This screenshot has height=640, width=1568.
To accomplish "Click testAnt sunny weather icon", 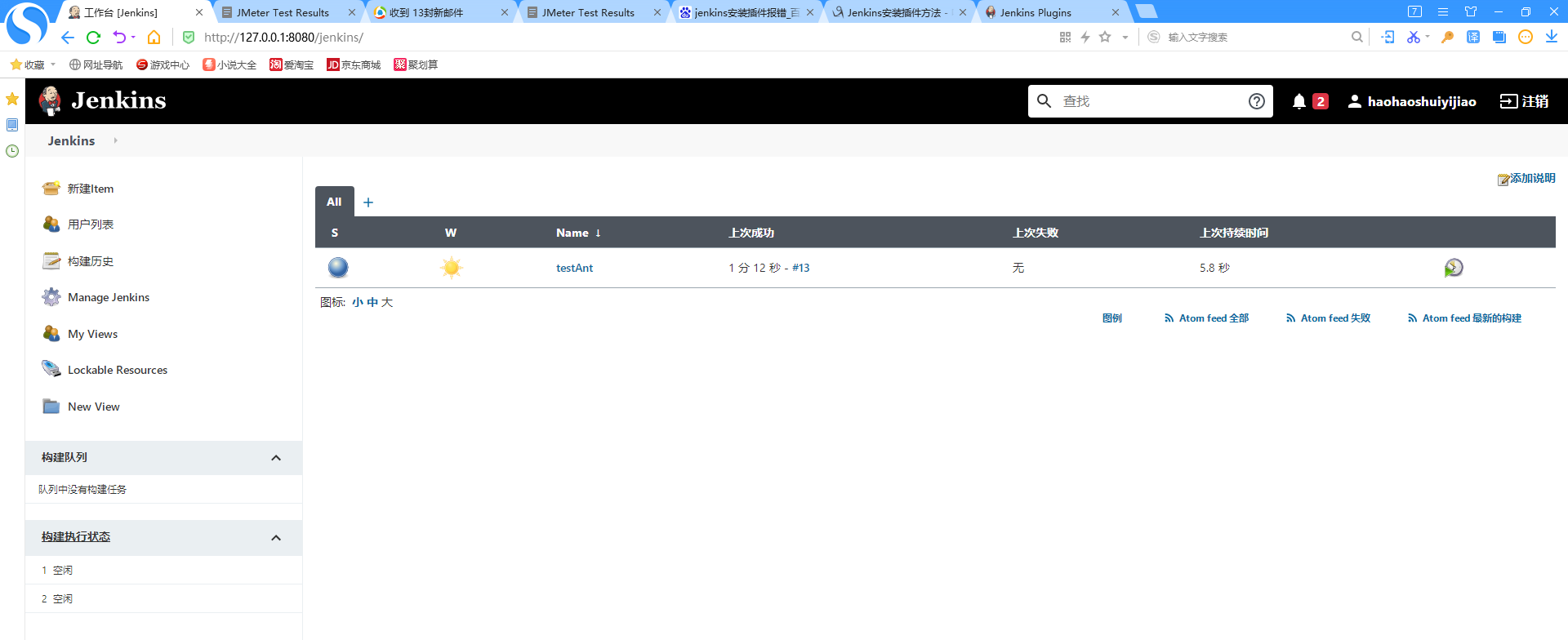I will pyautogui.click(x=452, y=268).
